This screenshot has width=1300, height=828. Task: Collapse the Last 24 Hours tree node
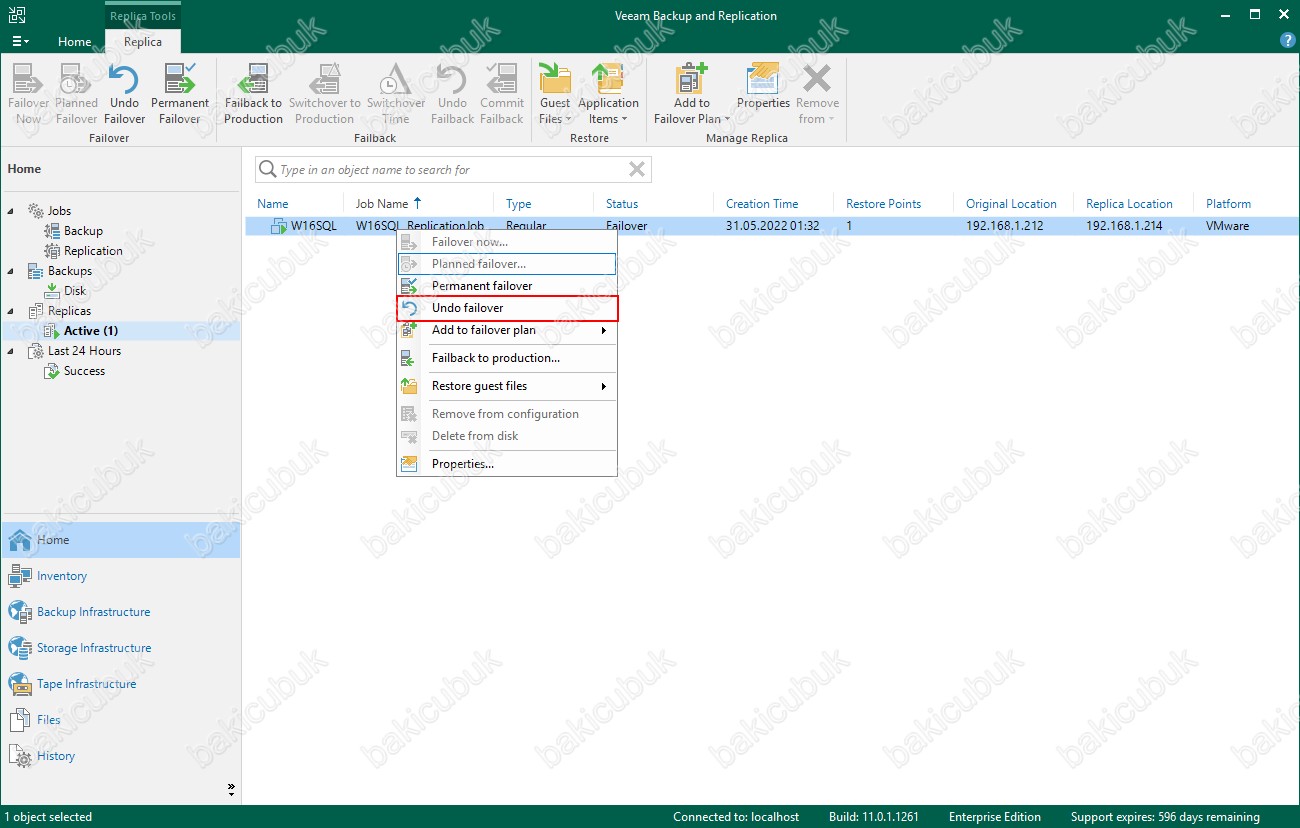pos(11,351)
